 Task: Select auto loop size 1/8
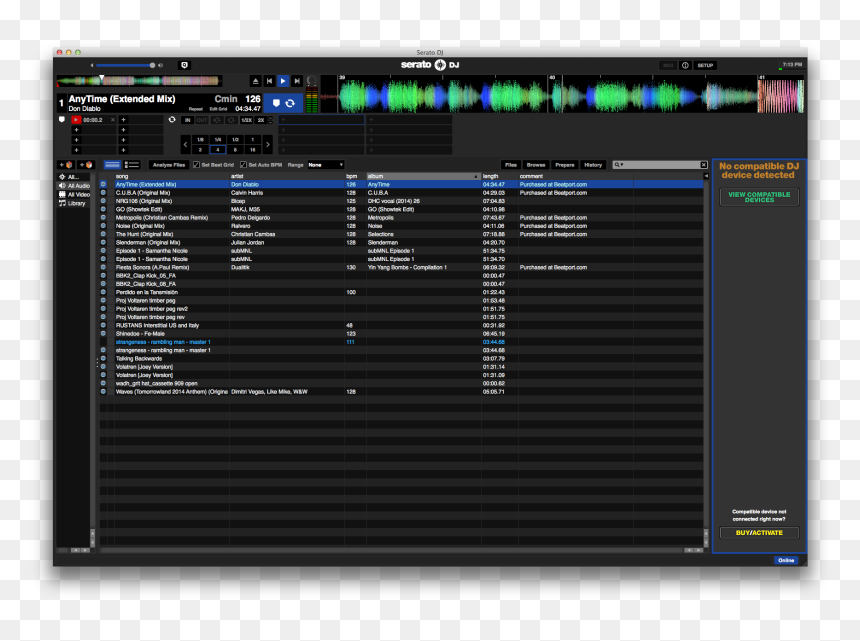[x=200, y=140]
